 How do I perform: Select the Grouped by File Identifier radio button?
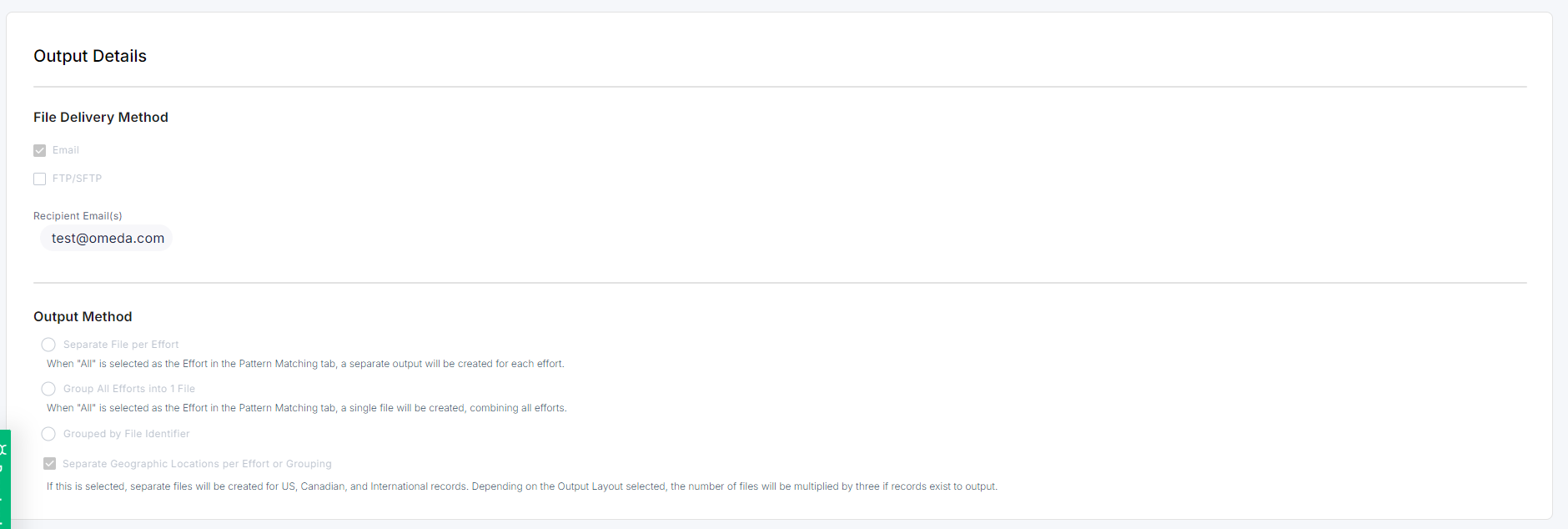pyautogui.click(x=48, y=434)
